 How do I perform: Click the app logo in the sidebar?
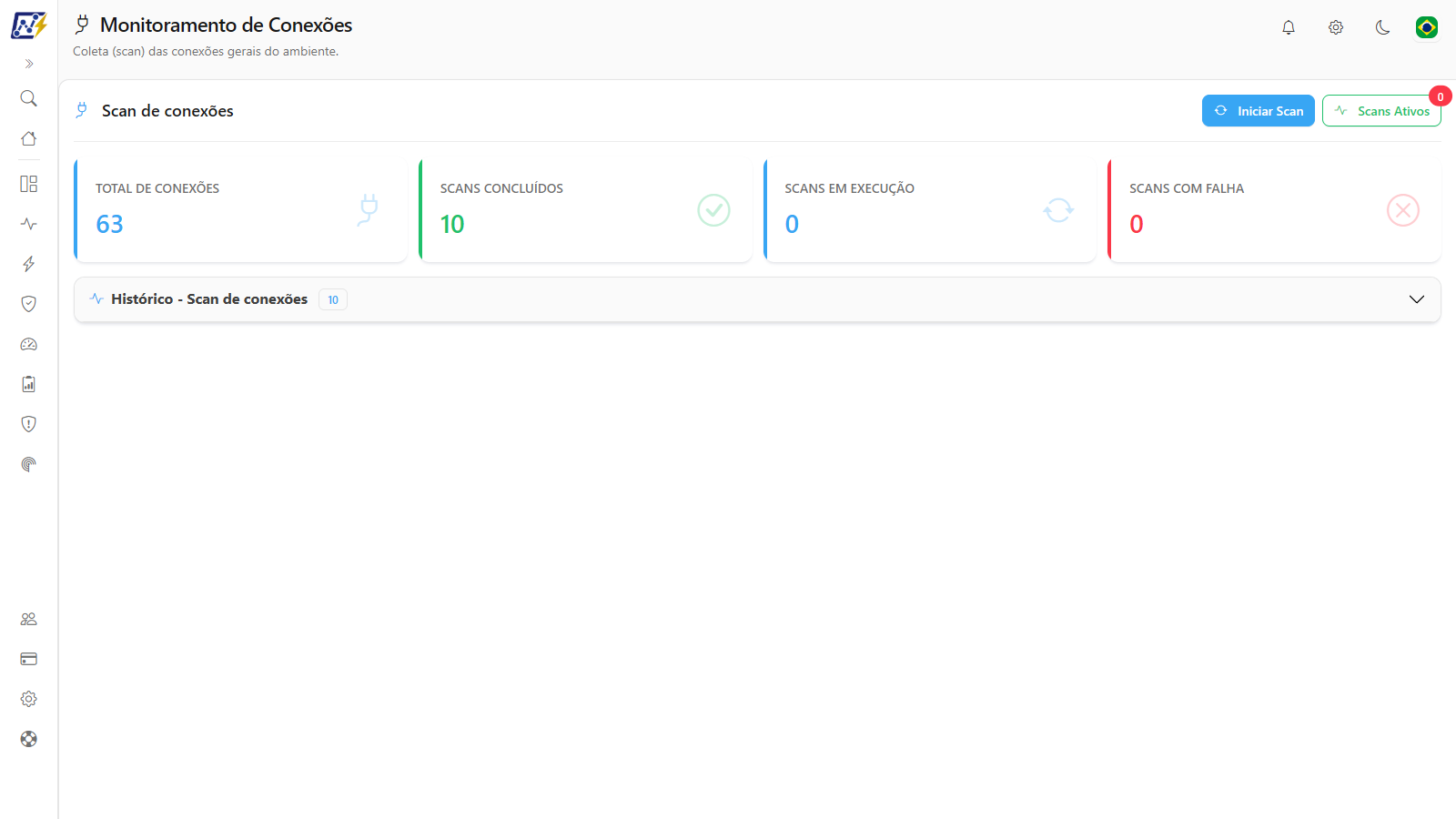pos(28,25)
